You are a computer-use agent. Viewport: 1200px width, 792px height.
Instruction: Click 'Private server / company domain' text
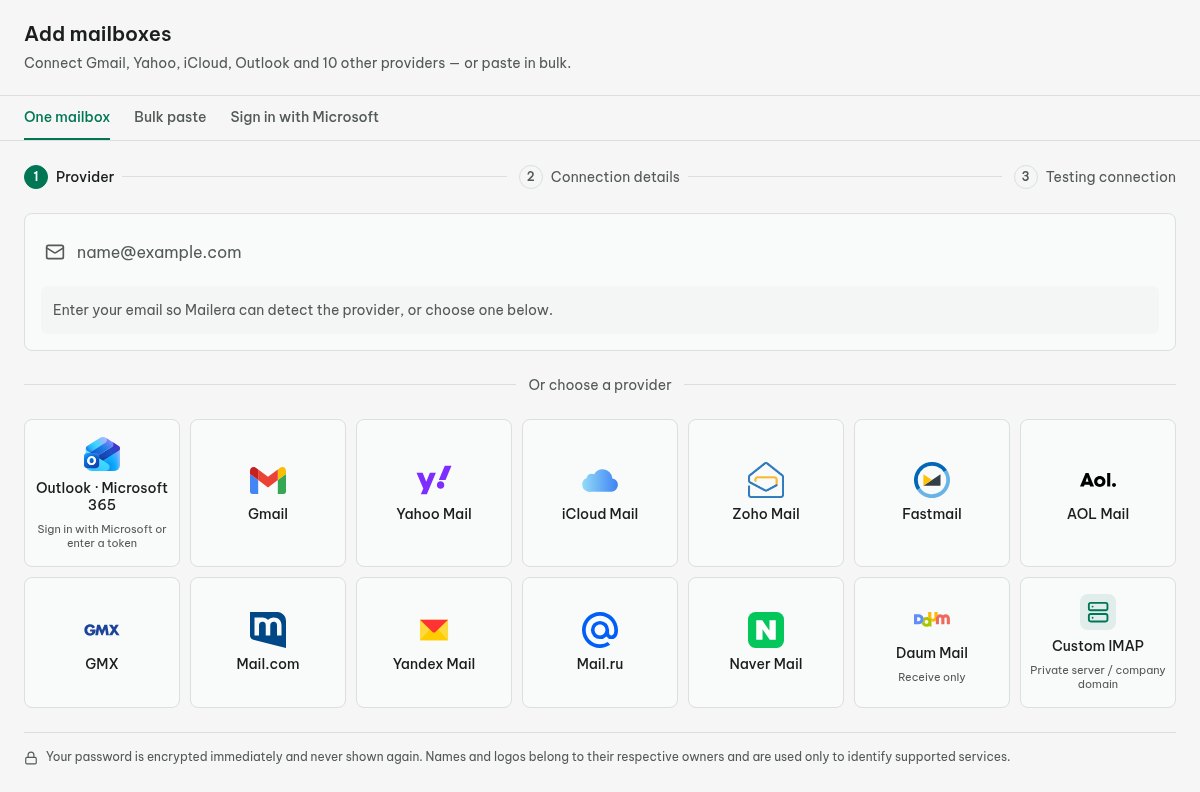[1098, 677]
